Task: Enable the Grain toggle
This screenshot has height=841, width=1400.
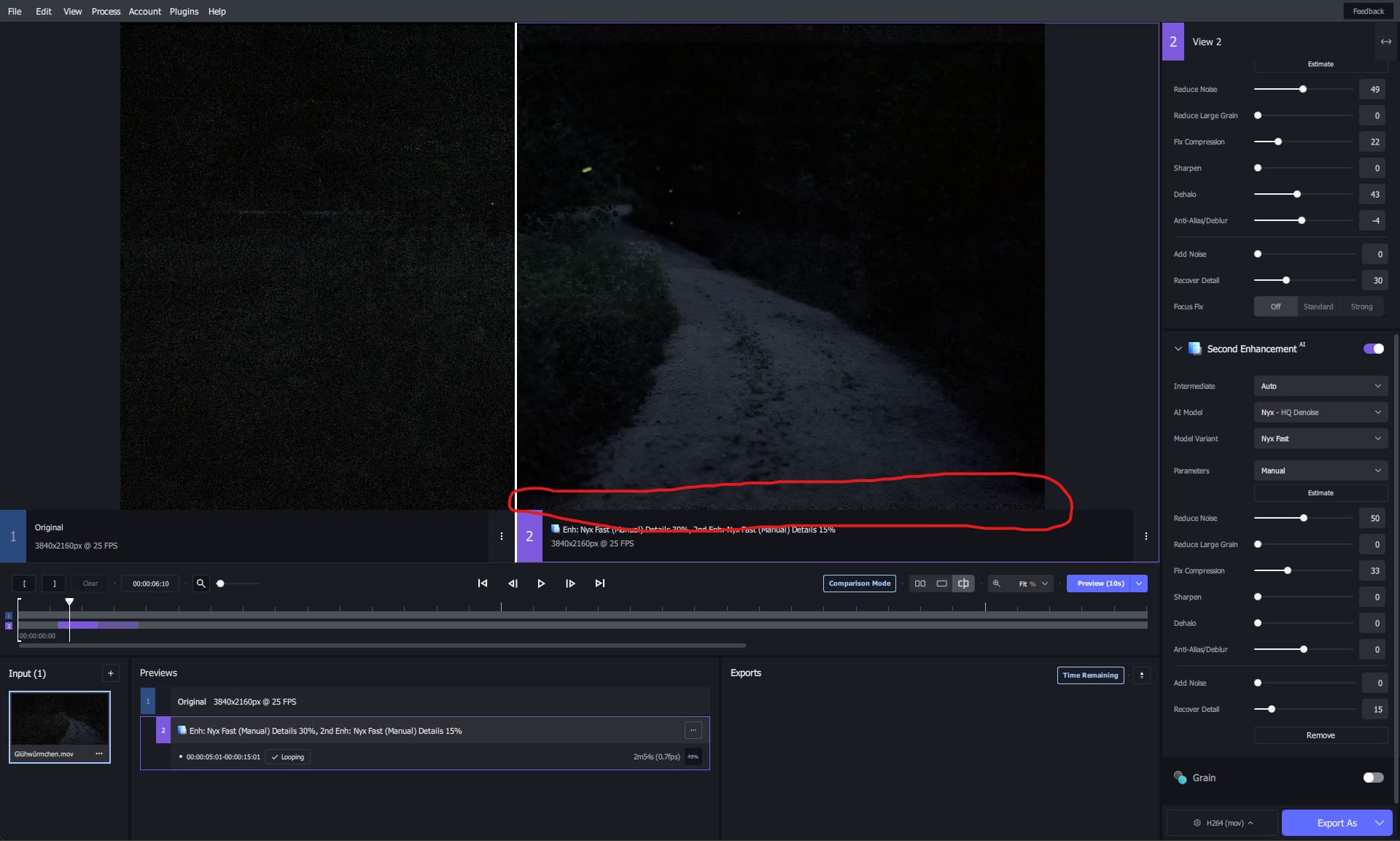Action: pyautogui.click(x=1373, y=778)
